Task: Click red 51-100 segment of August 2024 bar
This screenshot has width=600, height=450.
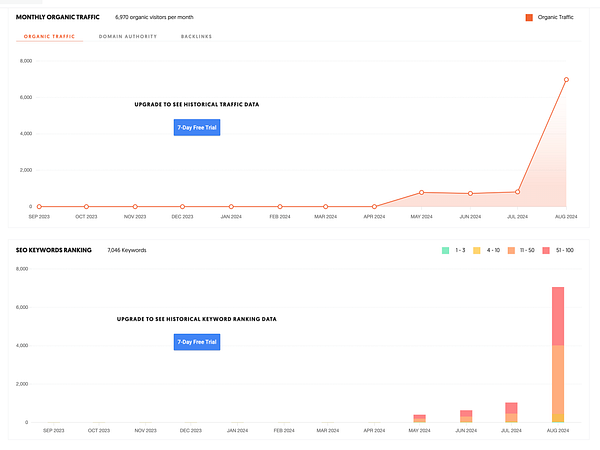Action: point(558,315)
